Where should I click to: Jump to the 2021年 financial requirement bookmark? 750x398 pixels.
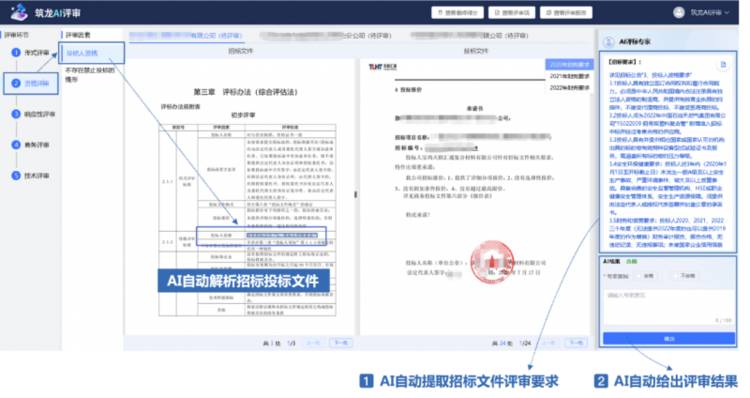(x=569, y=76)
